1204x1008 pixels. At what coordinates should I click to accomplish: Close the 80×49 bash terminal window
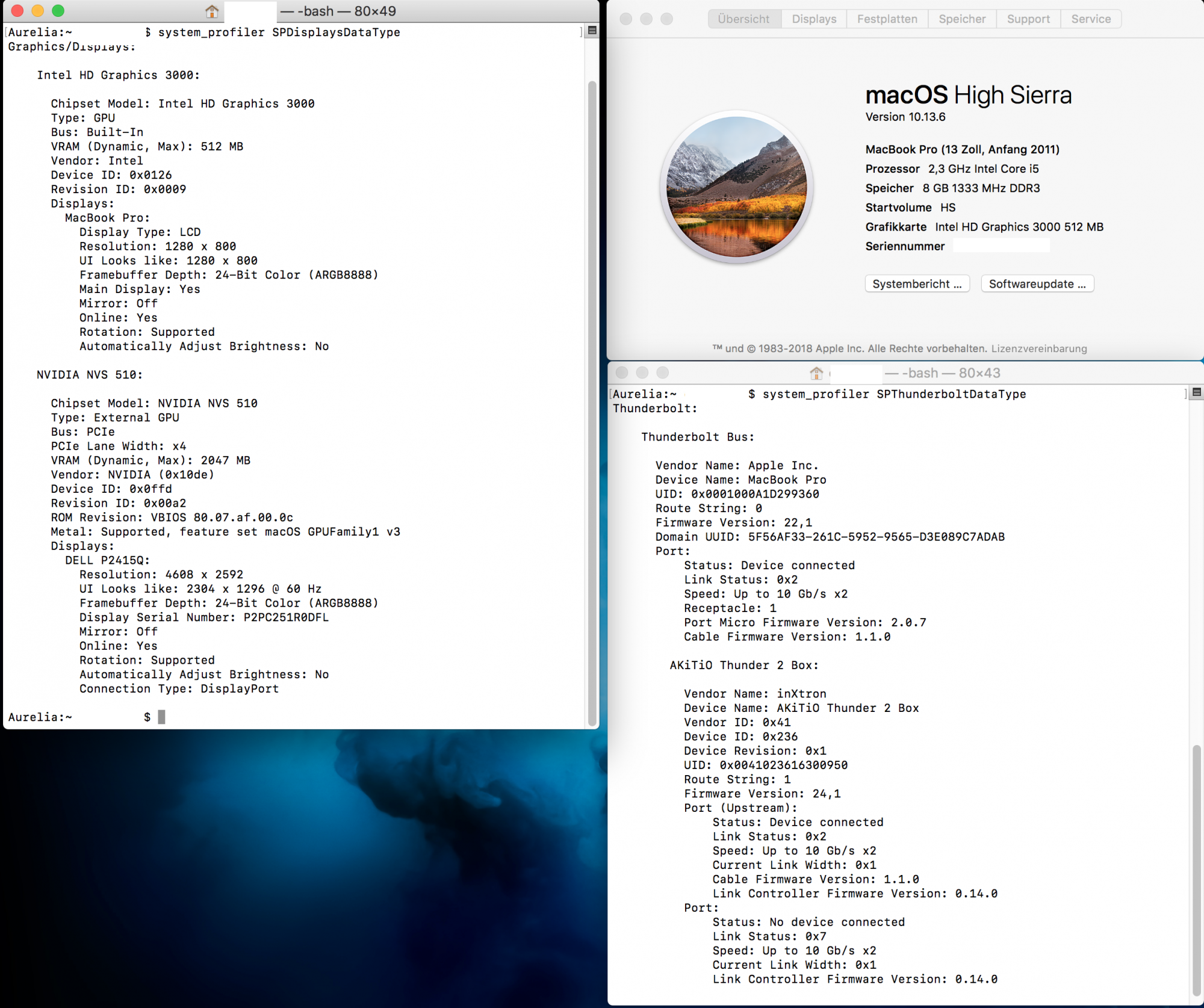17,11
